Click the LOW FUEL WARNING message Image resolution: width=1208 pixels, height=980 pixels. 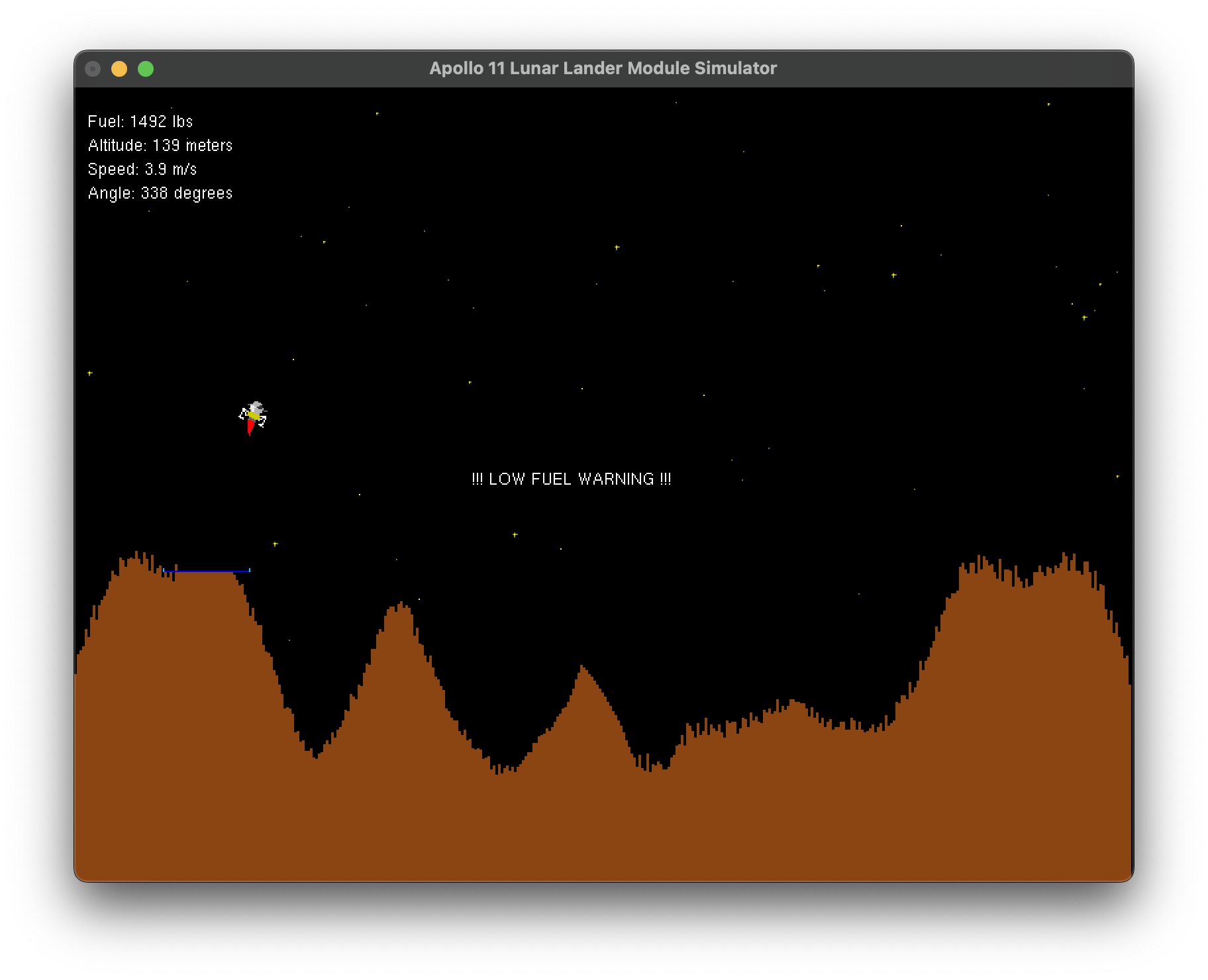572,478
